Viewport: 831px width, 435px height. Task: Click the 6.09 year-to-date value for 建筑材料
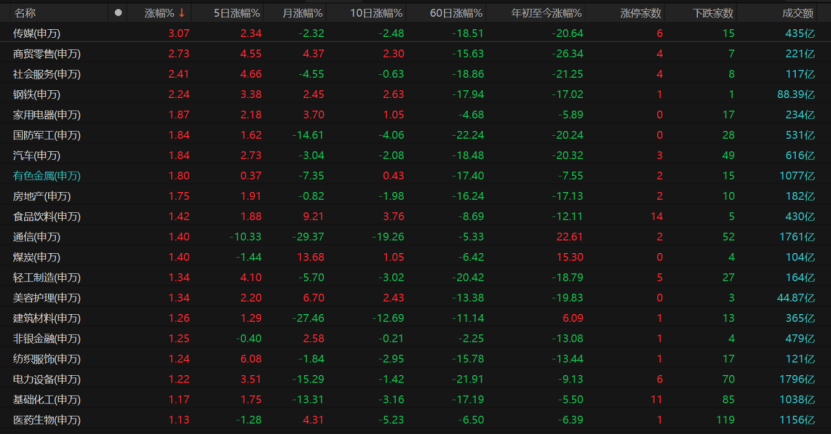click(x=572, y=318)
